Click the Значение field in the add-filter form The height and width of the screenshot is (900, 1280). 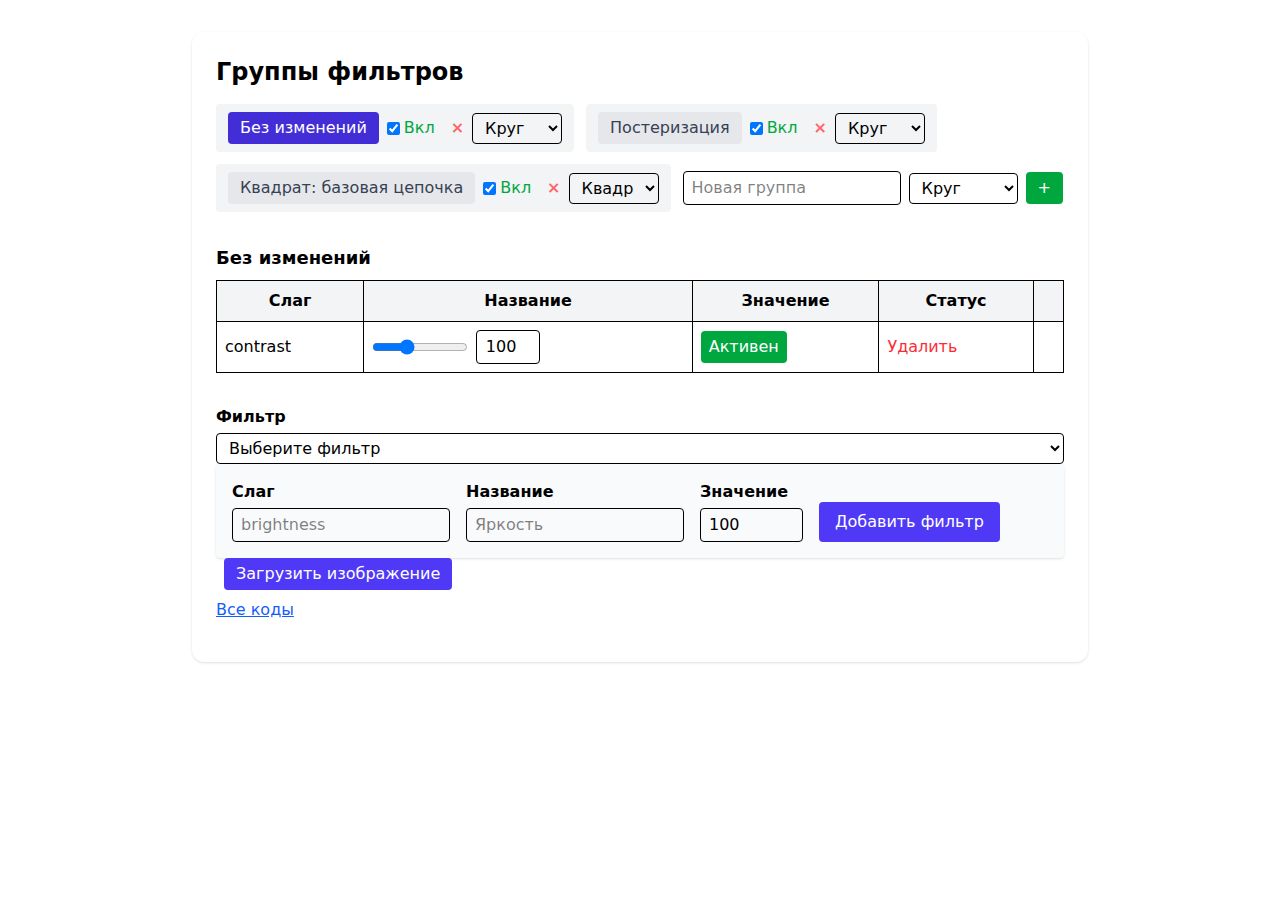(751, 525)
